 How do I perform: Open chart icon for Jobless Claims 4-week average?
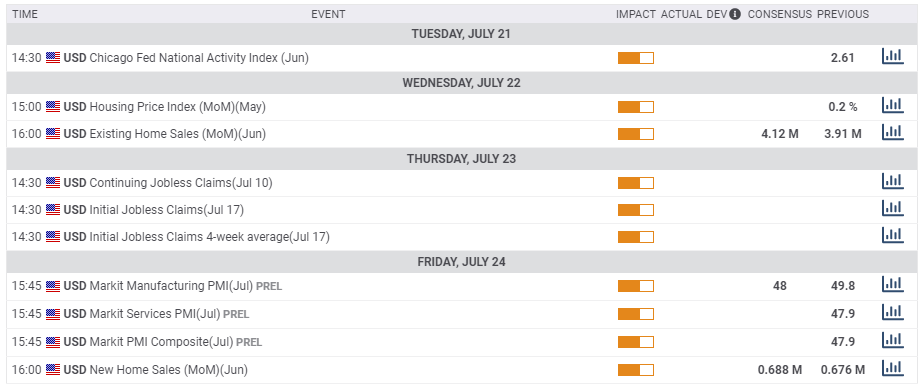point(892,236)
